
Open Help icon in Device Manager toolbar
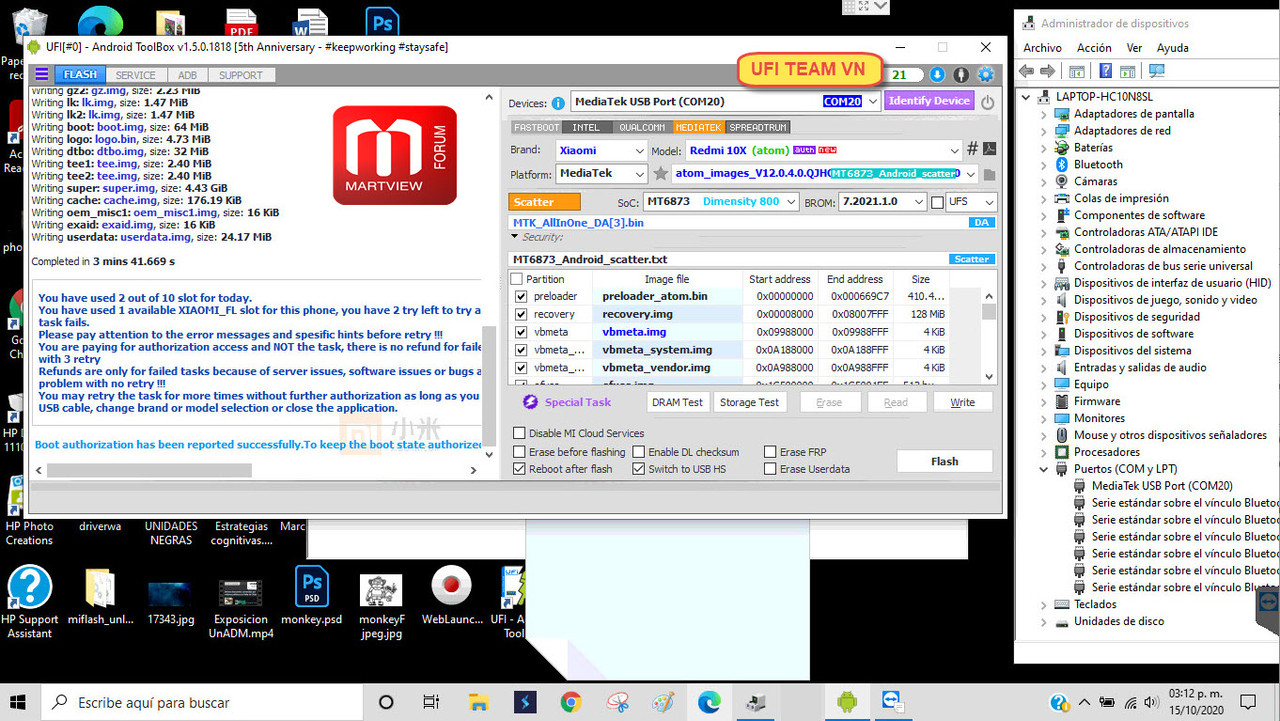click(1105, 71)
